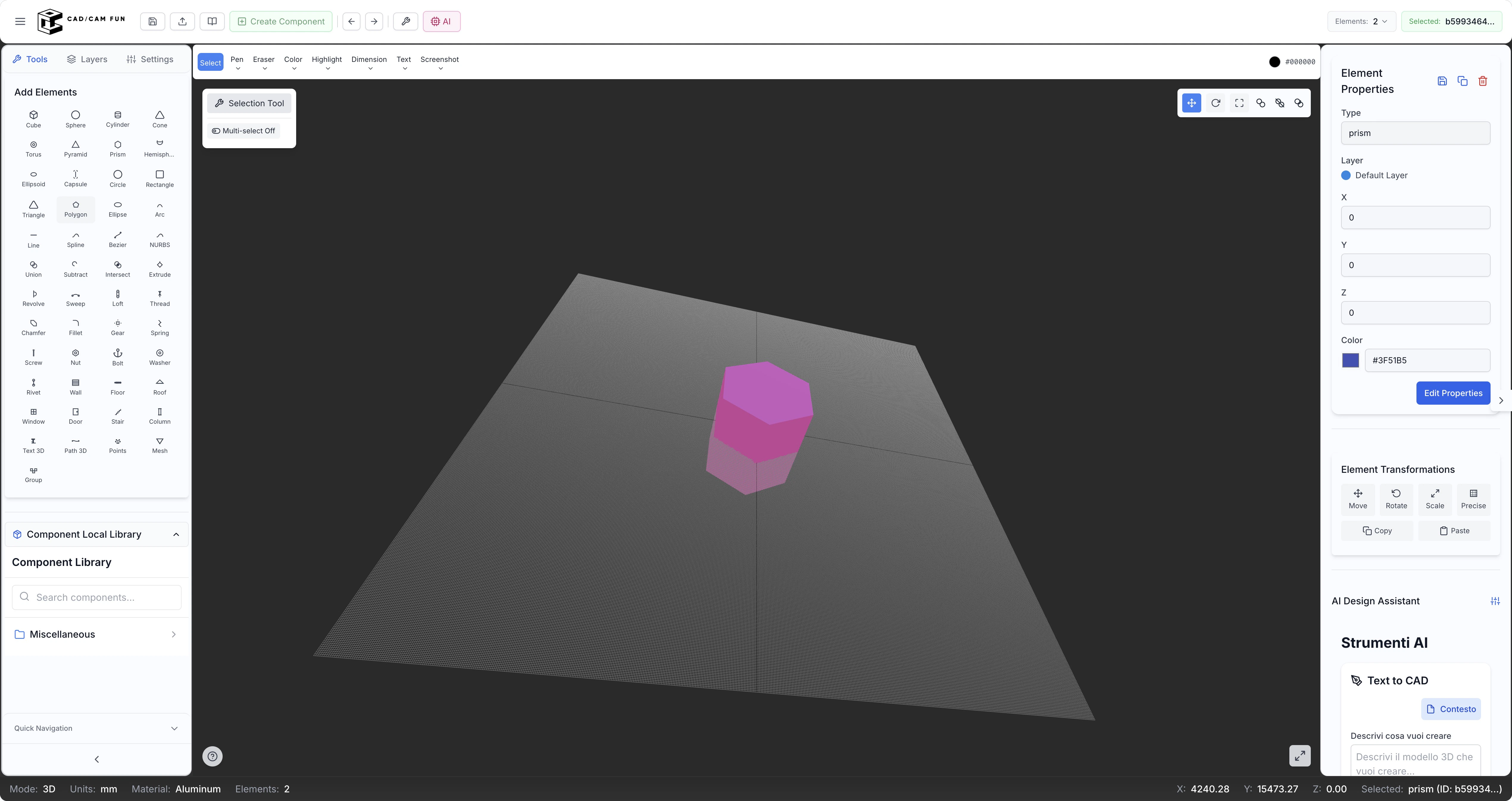This screenshot has width=1512, height=801.
Task: Open the help question-mark icon
Action: tap(213, 756)
